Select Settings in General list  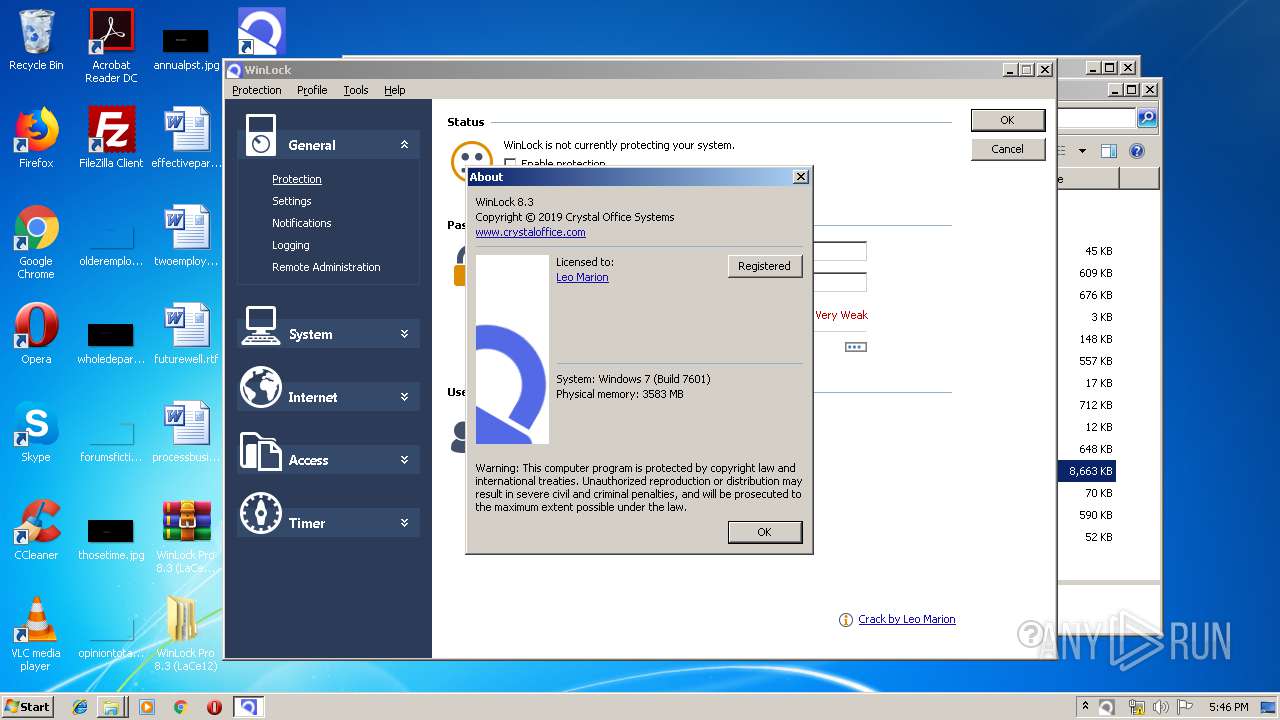292,201
